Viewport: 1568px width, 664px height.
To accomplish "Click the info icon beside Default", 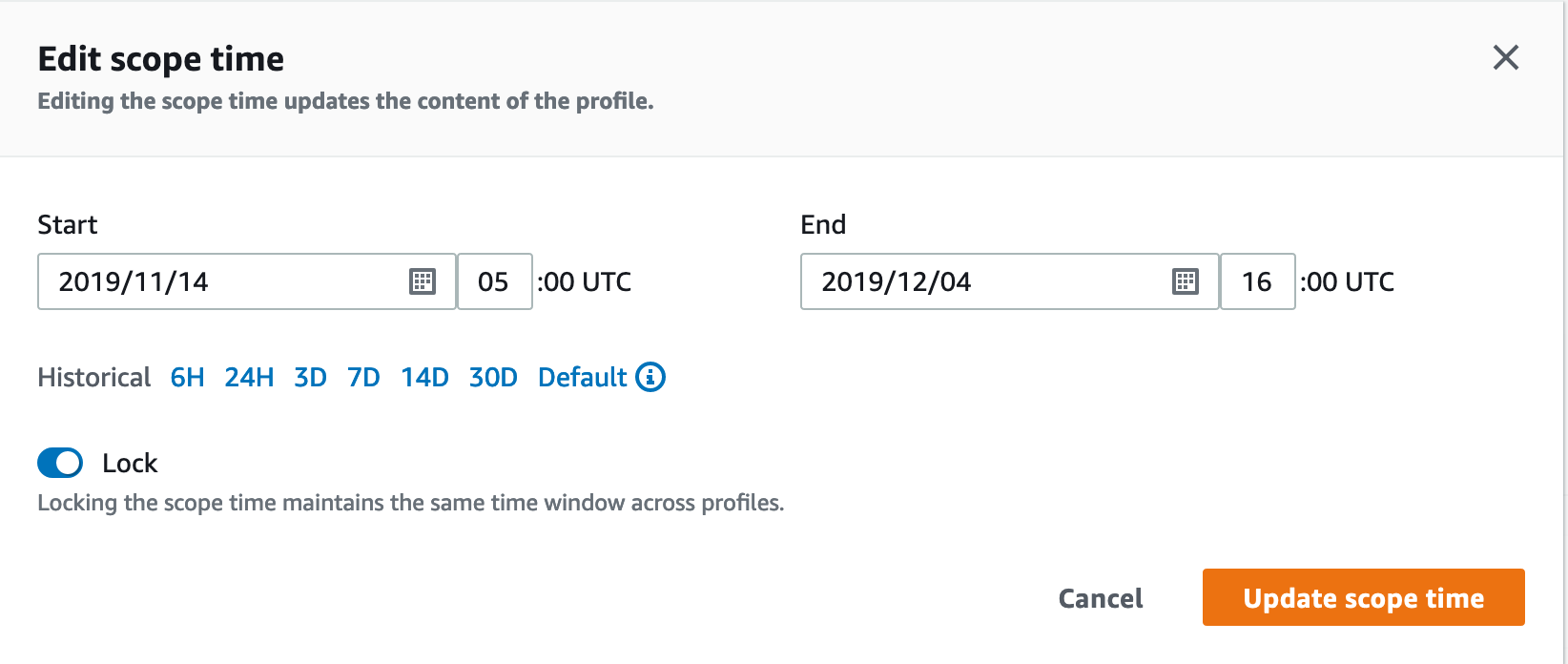I will pos(650,377).
